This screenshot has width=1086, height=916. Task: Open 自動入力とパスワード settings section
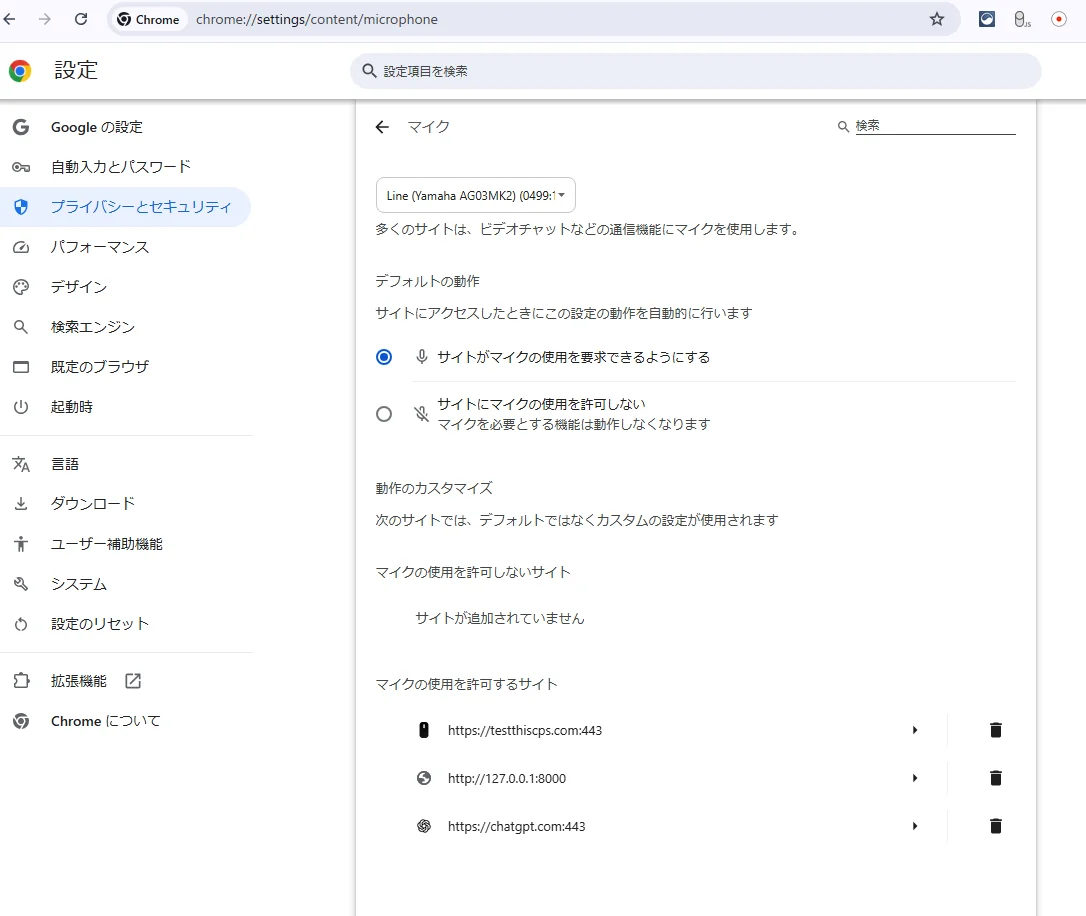point(120,167)
